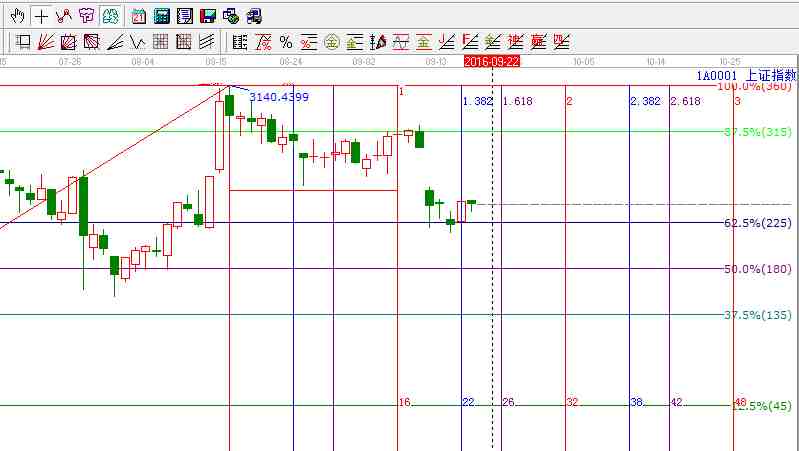Click the 1A0001 上证指数 title

click(x=747, y=76)
